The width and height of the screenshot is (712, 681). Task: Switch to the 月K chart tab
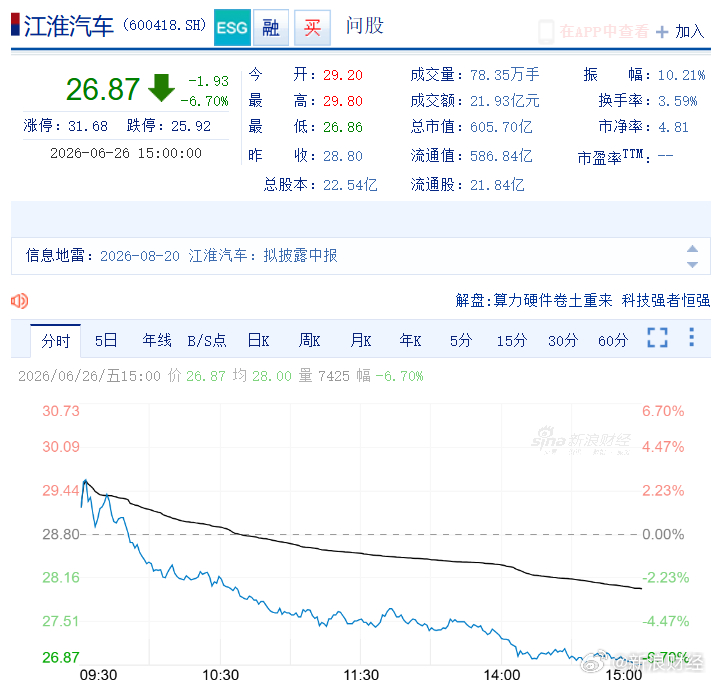click(x=361, y=340)
